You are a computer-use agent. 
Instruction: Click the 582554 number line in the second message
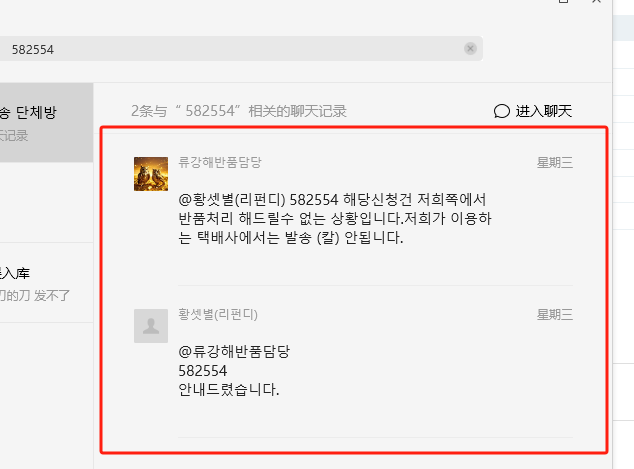tap(203, 371)
